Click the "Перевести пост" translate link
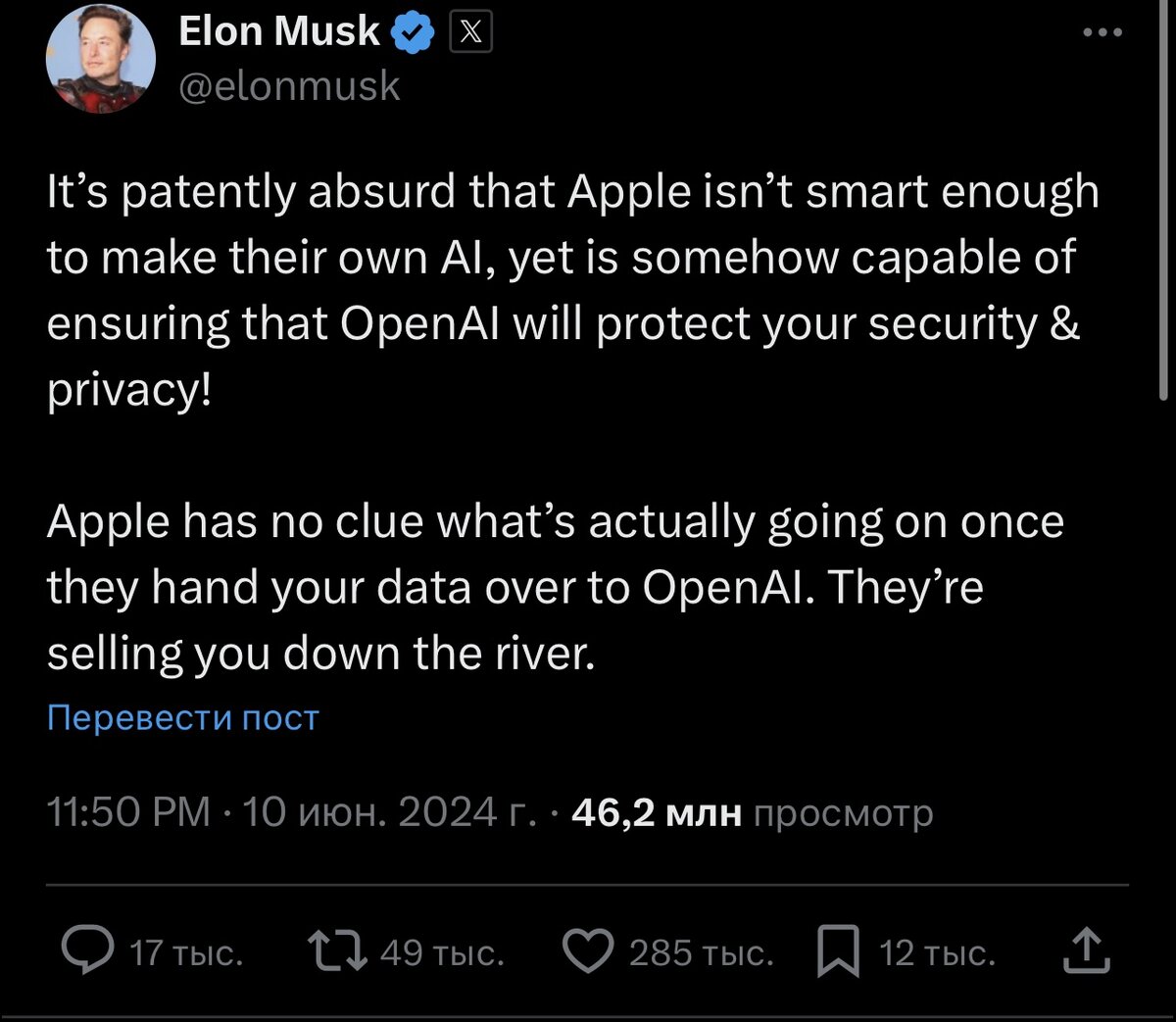The height and width of the screenshot is (1022, 1176). [183, 718]
